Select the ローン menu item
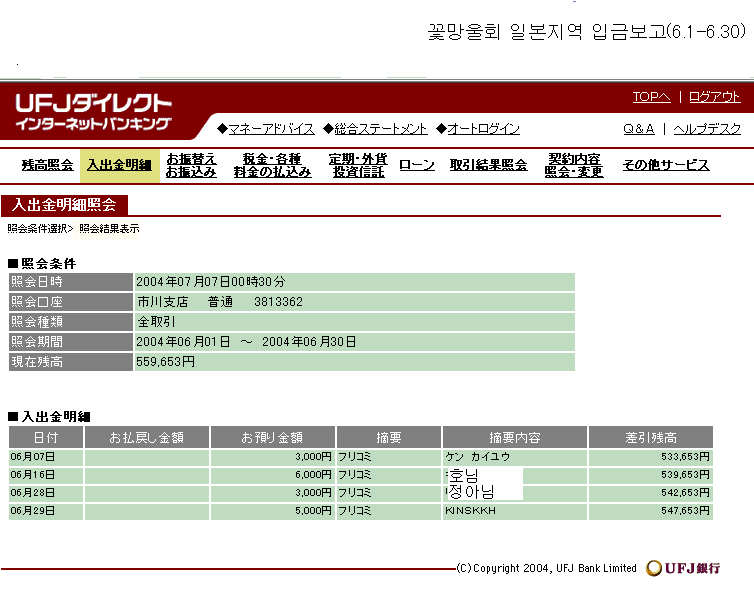The image size is (754, 594). tap(417, 165)
